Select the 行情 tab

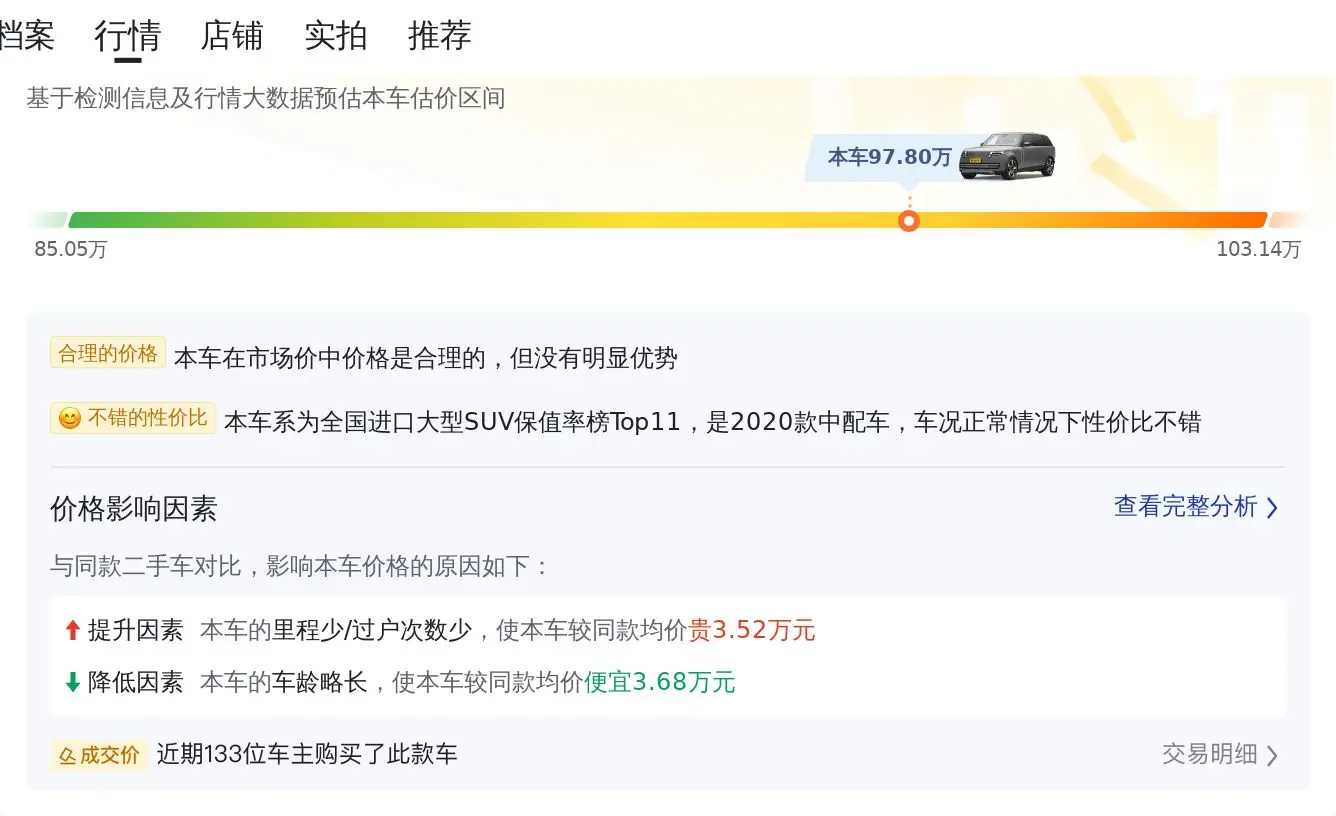(127, 36)
